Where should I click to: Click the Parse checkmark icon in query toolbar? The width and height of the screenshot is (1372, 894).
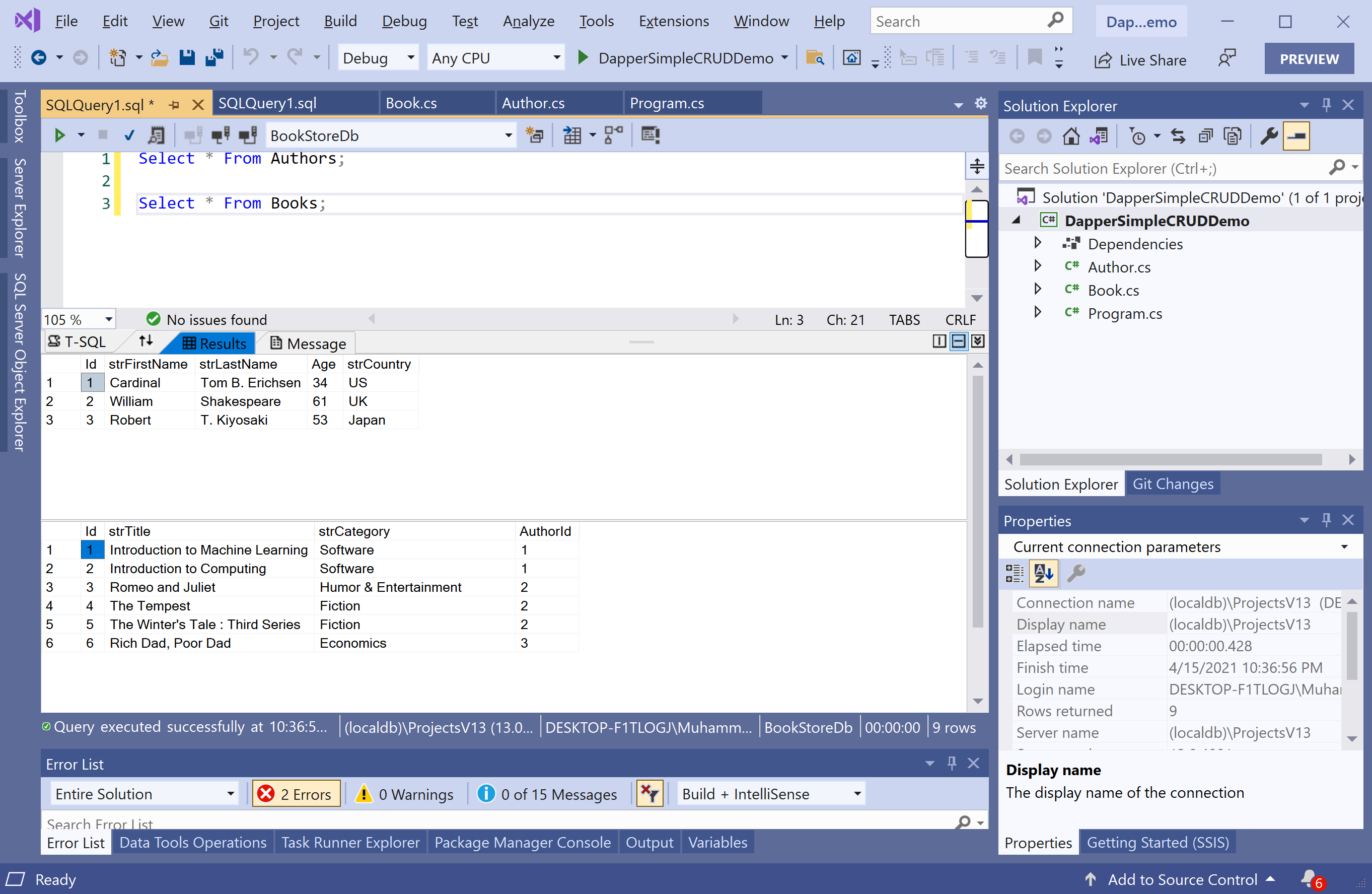pos(129,135)
